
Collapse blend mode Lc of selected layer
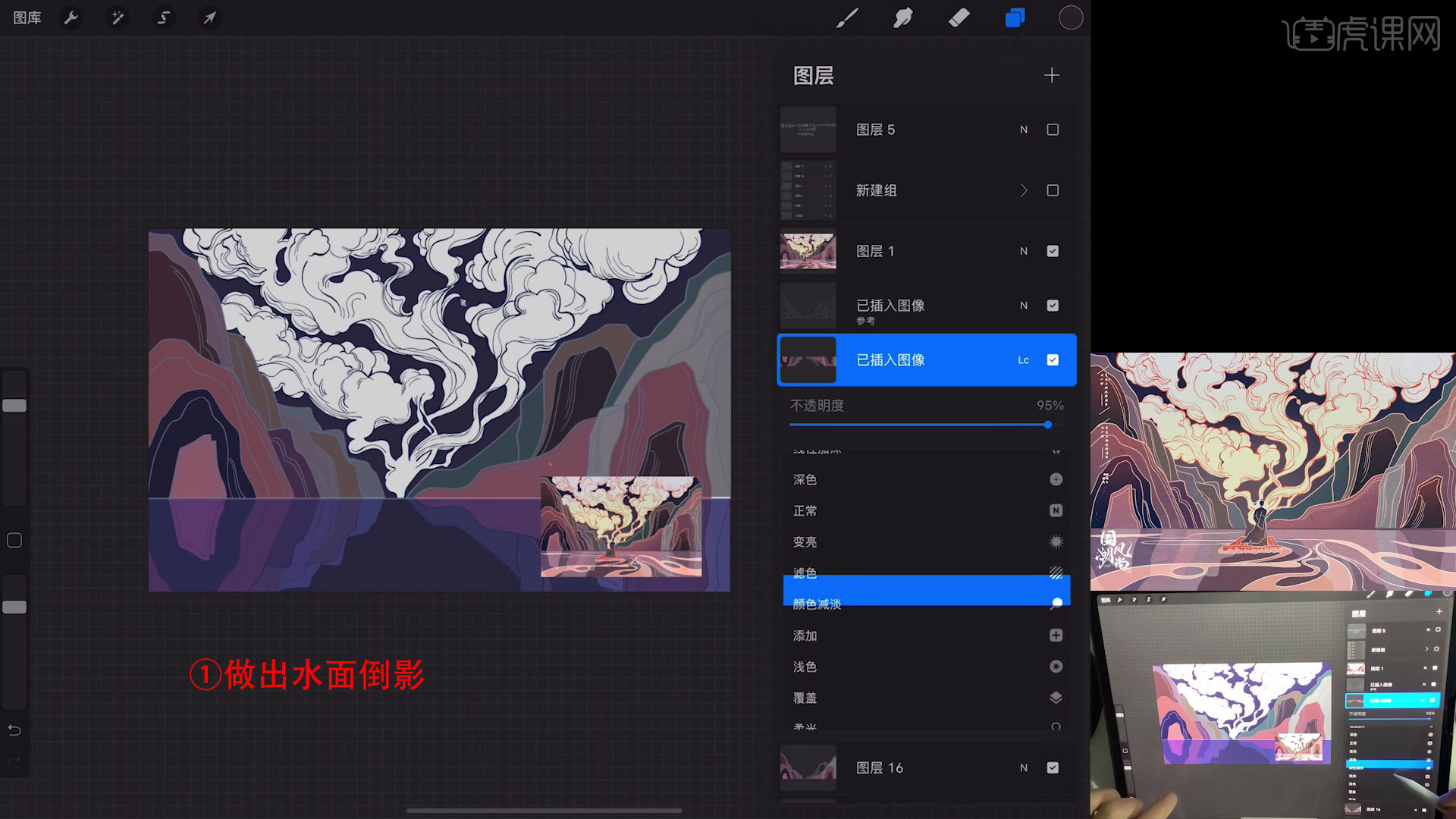(1024, 360)
